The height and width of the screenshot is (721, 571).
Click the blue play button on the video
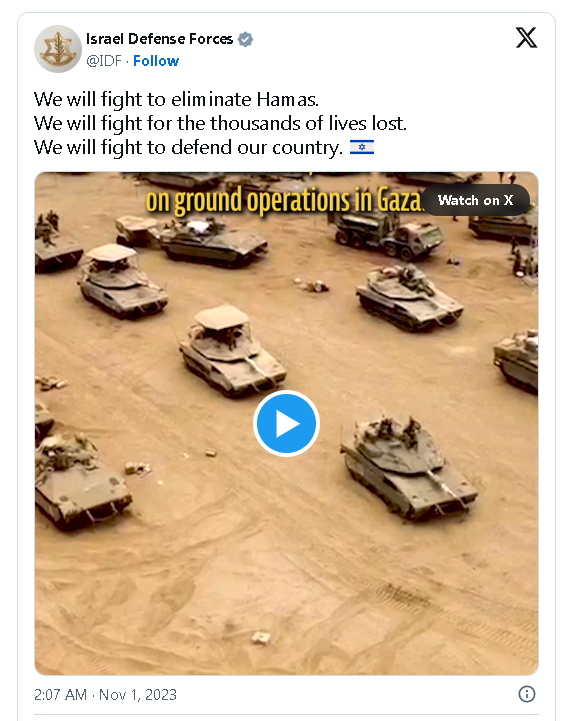[286, 423]
